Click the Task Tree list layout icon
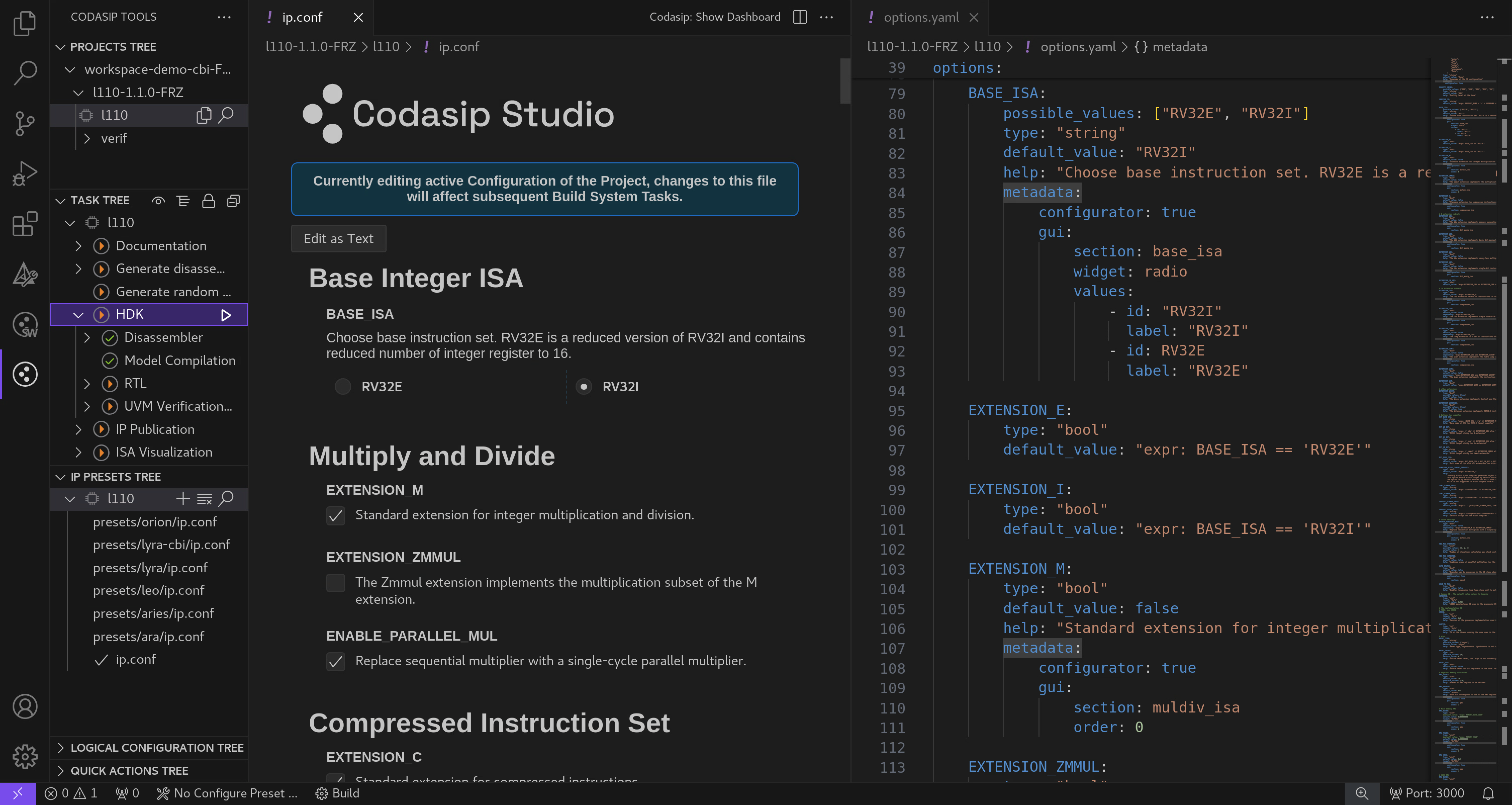The height and width of the screenshot is (805, 1512). point(183,201)
